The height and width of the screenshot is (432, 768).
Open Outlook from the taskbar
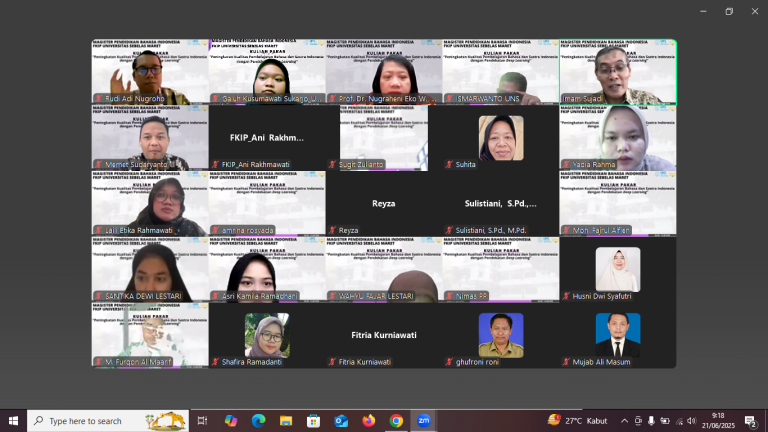tap(341, 421)
